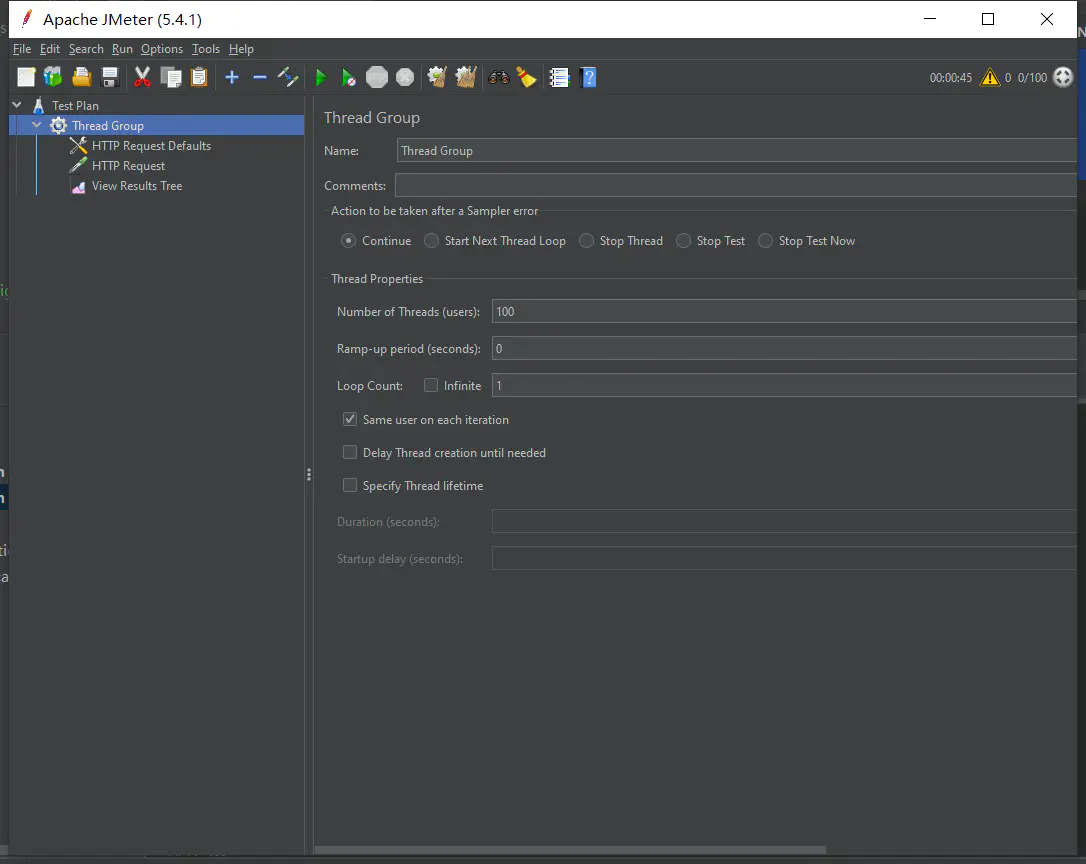Collapse all tree nodes with minus icon
Image resolution: width=1086 pixels, height=864 pixels.
(x=260, y=77)
